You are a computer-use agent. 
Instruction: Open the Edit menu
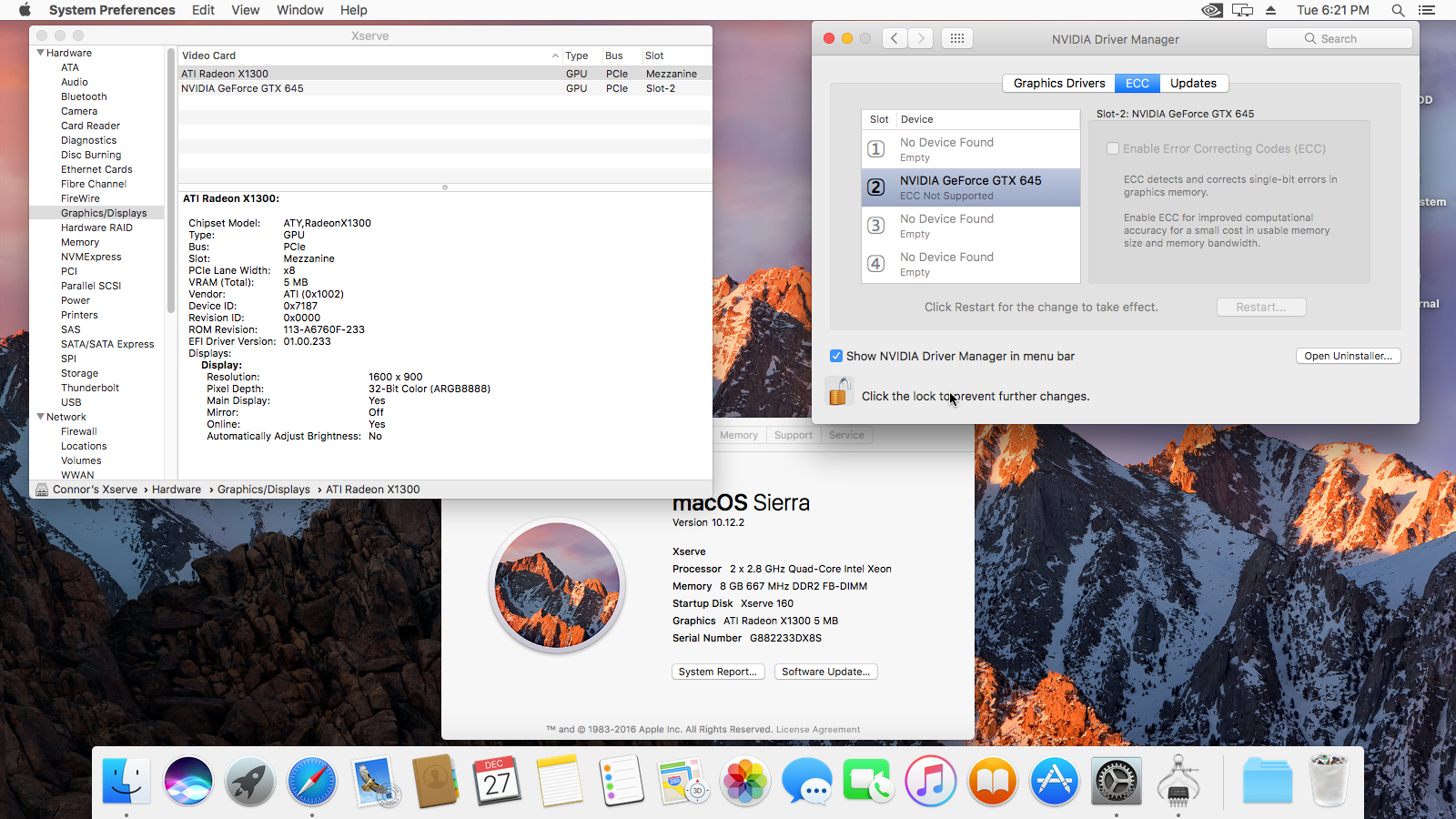(203, 10)
